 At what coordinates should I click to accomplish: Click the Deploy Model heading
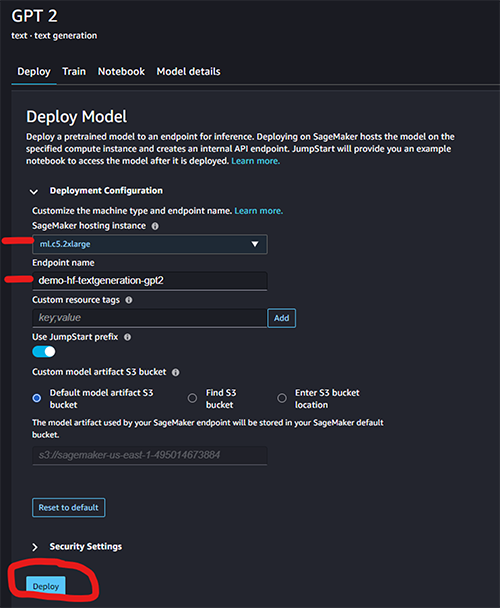[x=76, y=117]
